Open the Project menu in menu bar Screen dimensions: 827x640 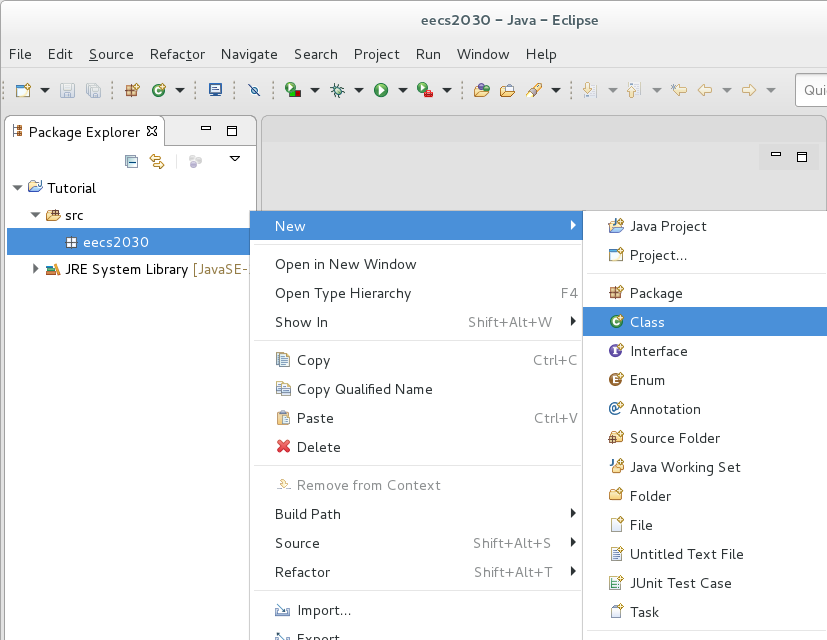tap(377, 54)
